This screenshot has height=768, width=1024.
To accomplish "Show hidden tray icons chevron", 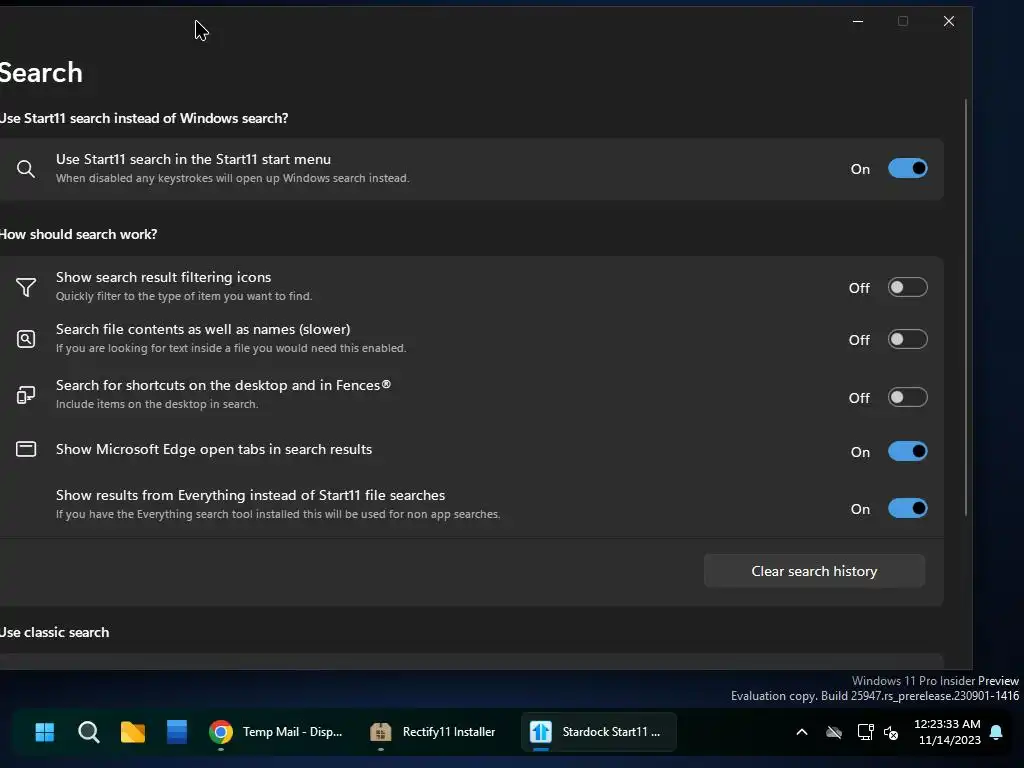I will pos(802,732).
